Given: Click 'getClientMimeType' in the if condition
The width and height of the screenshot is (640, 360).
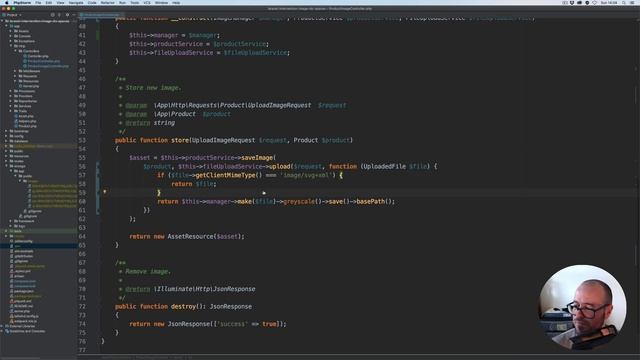Looking at the screenshot, I should pos(225,175).
